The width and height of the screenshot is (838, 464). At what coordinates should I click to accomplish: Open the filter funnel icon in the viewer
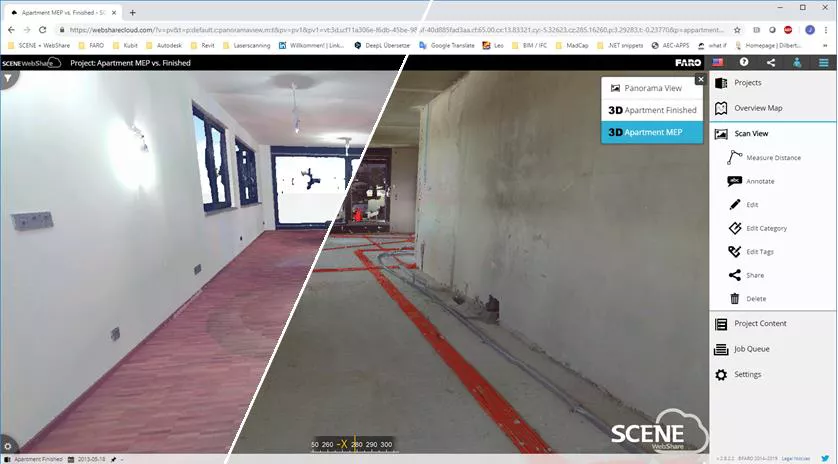[7, 78]
